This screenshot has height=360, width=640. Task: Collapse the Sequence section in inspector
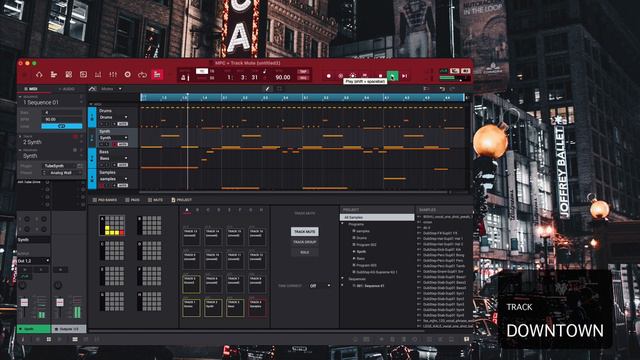[20, 97]
